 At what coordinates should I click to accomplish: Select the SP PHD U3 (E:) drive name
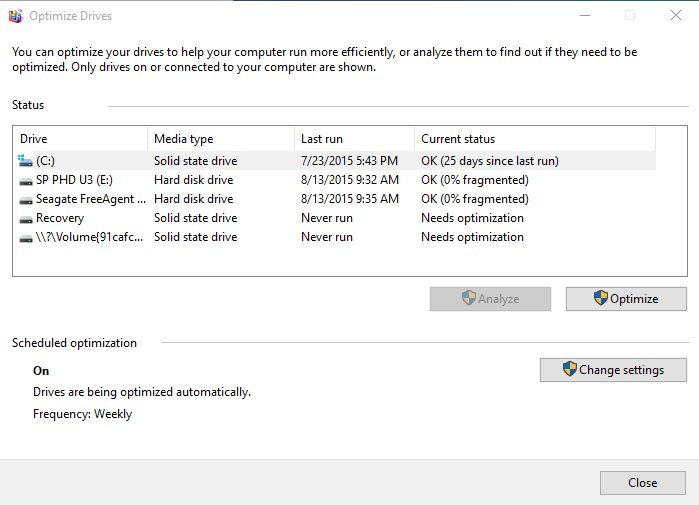[74, 180]
